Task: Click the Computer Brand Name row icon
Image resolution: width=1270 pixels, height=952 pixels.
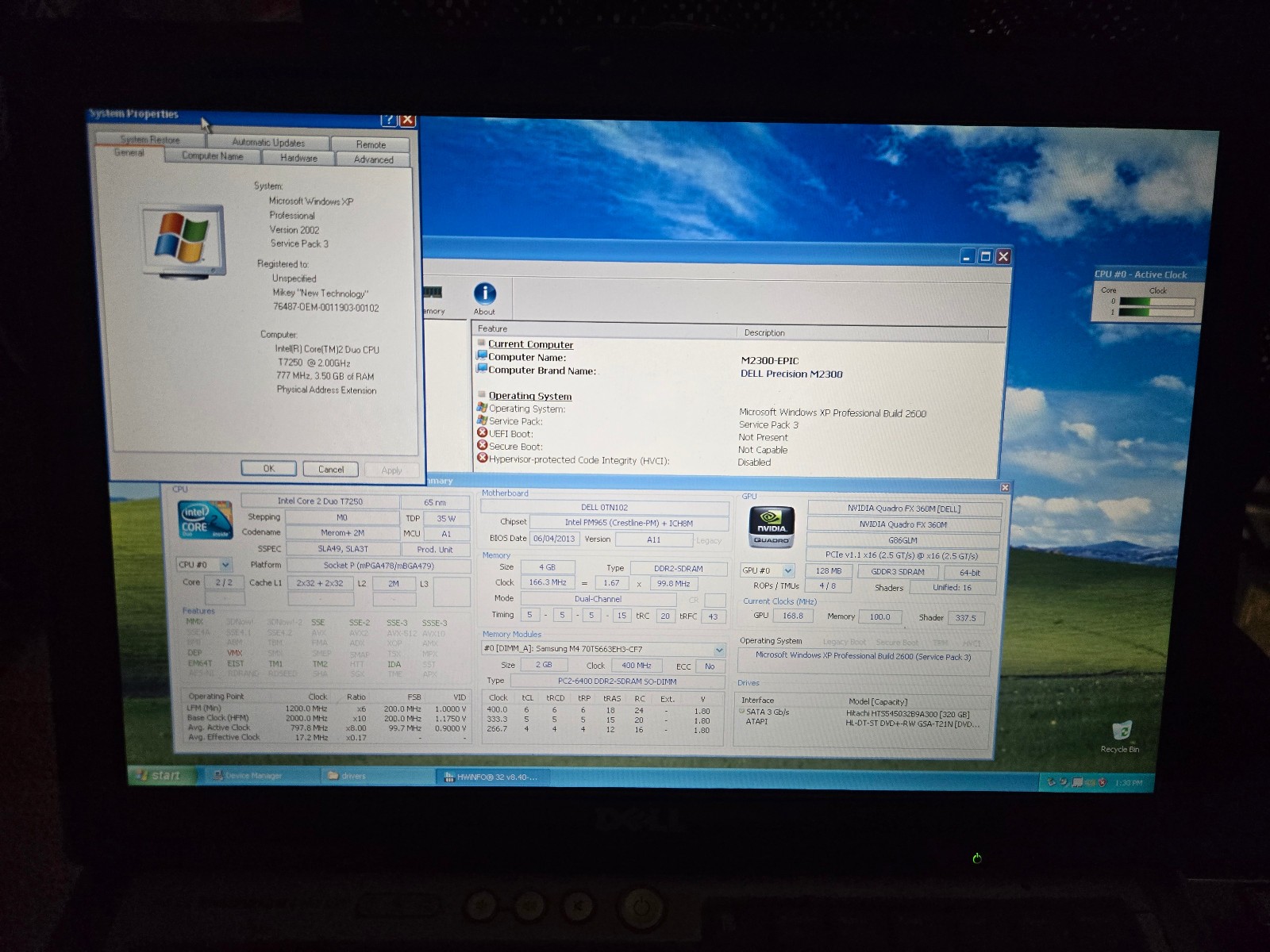Action: [x=482, y=370]
